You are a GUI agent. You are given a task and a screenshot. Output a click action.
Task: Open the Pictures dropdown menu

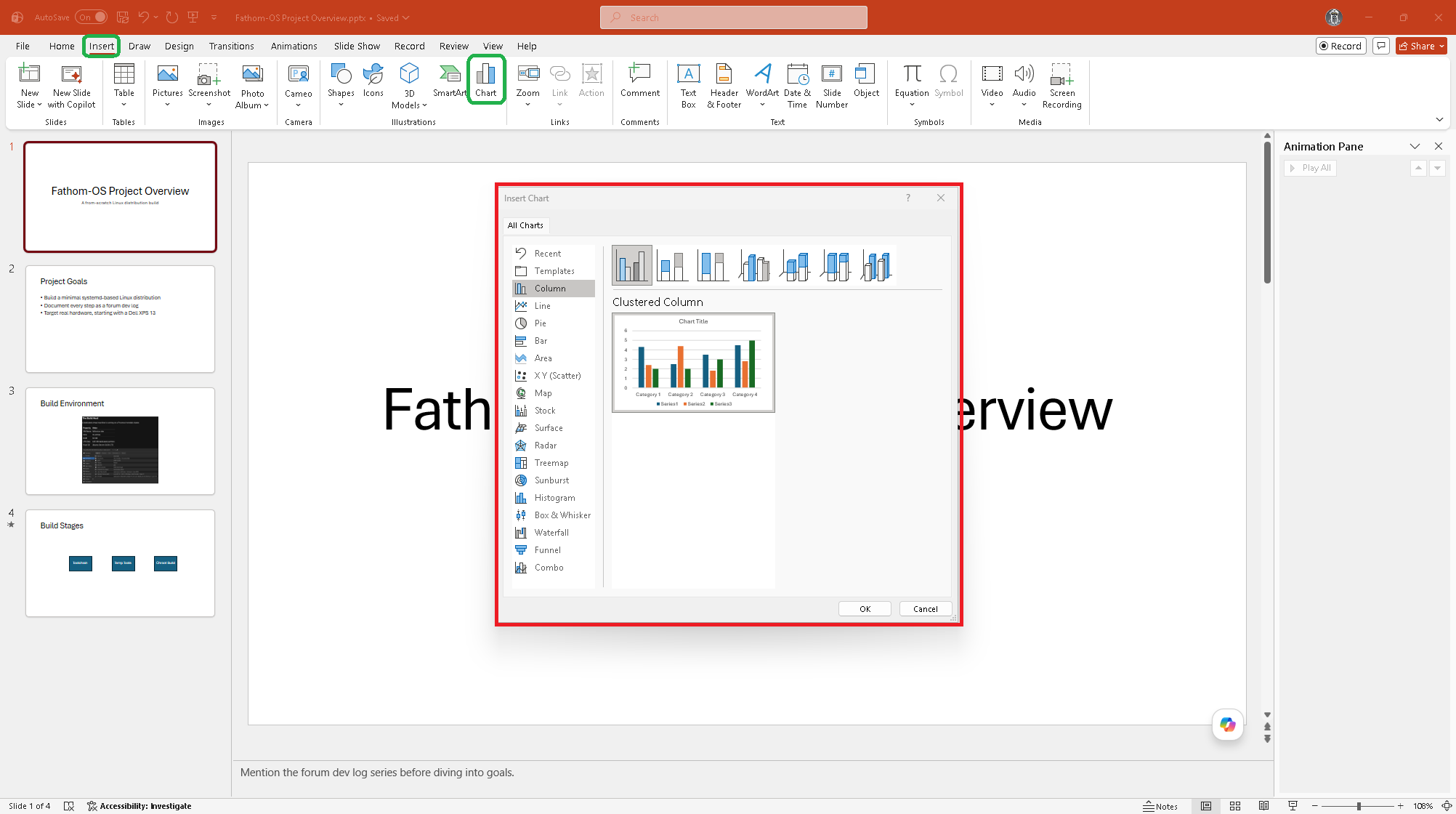click(x=167, y=105)
